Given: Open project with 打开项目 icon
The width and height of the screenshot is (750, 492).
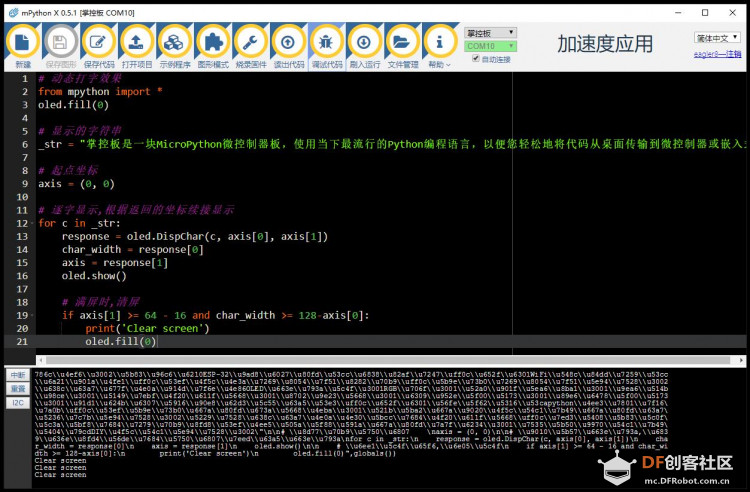Looking at the screenshot, I should (136, 43).
